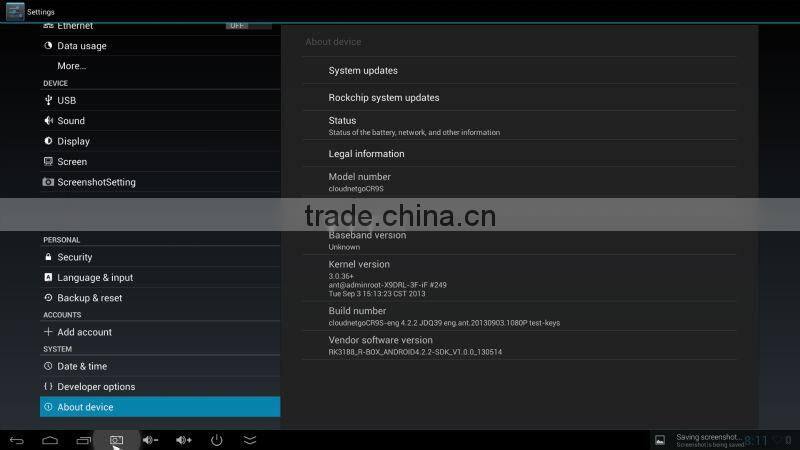Tap the picture icon in notification area
The width and height of the screenshot is (800, 450).
click(660, 440)
